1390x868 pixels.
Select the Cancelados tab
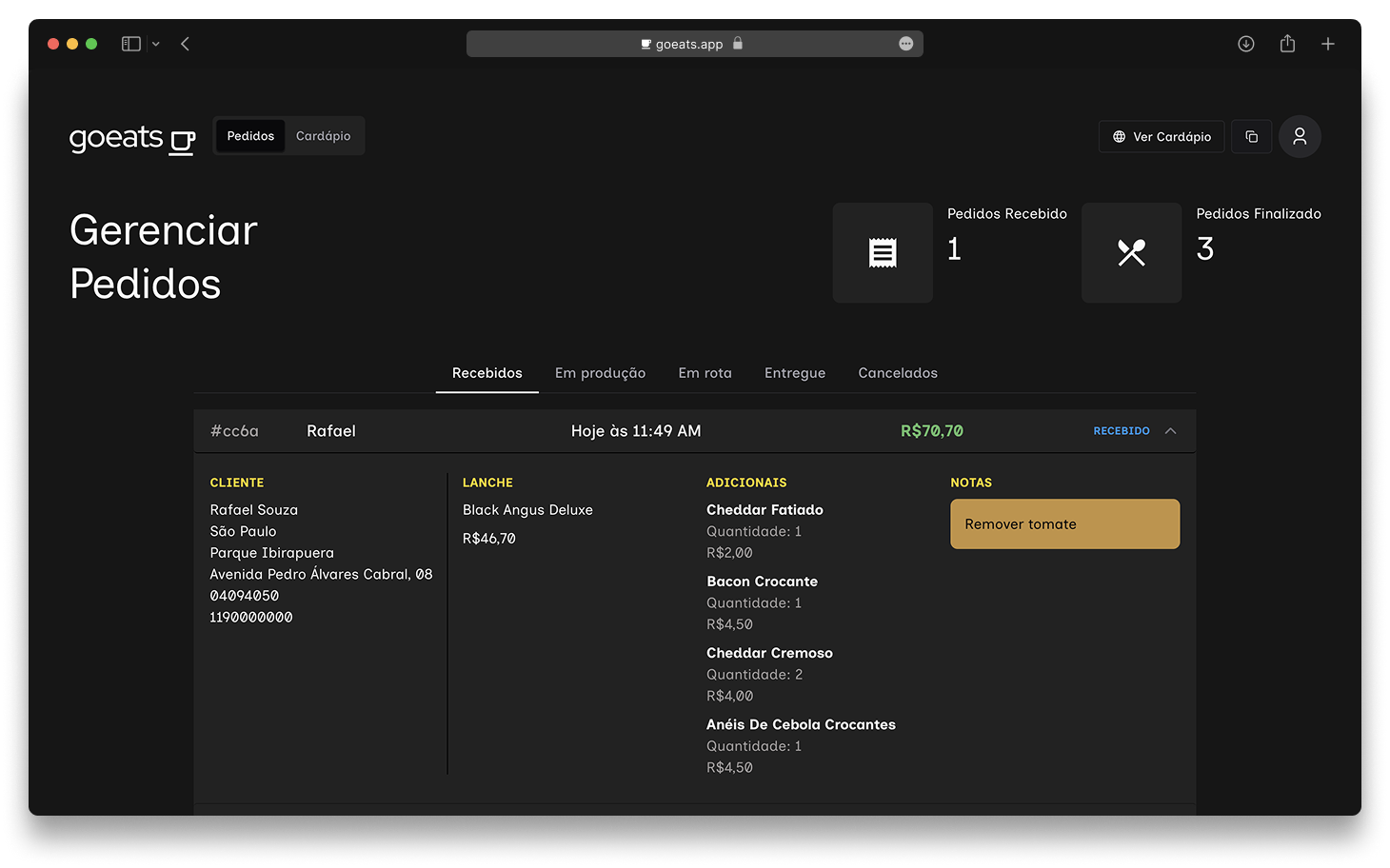pyautogui.click(x=898, y=373)
